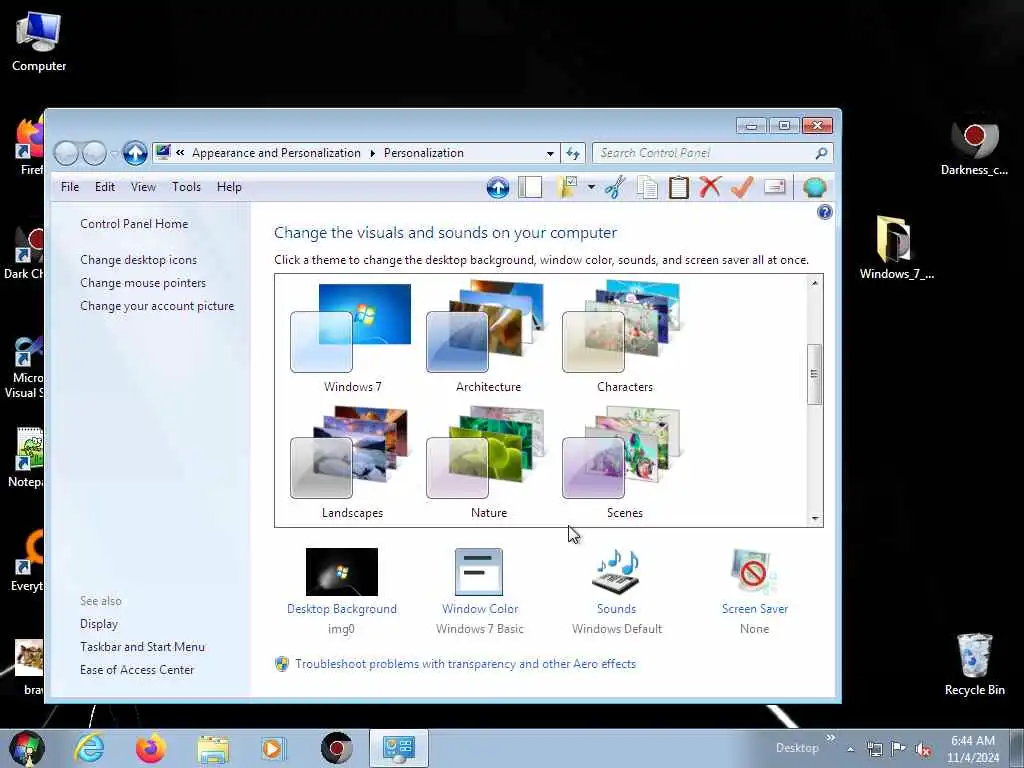The height and width of the screenshot is (768, 1024).
Task: Open Recycle Bin desktop icon
Action: click(974, 664)
